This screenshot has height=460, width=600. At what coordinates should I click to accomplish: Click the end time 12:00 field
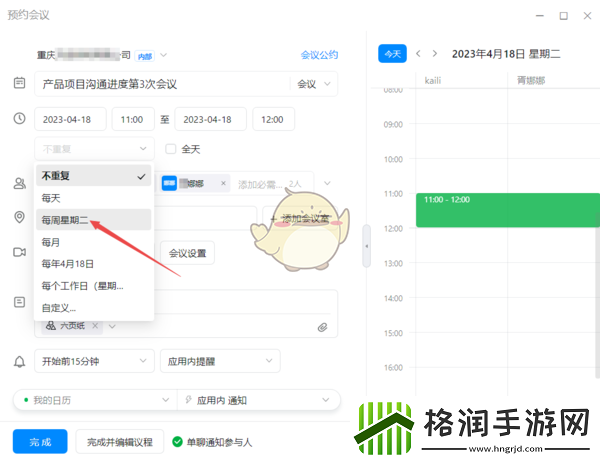[x=273, y=119]
